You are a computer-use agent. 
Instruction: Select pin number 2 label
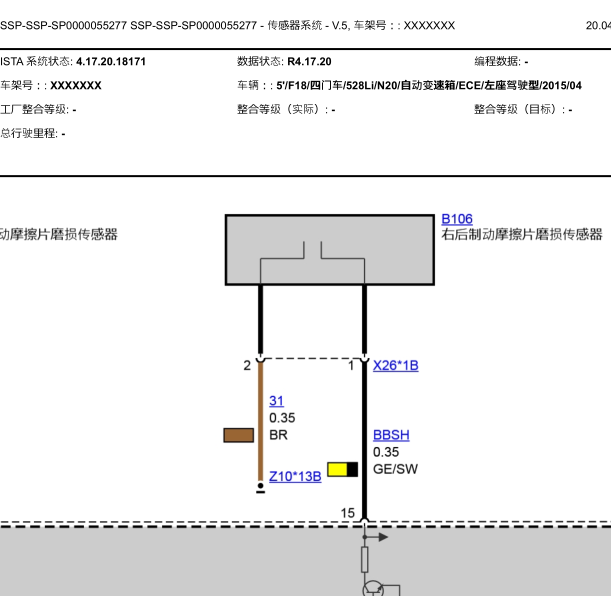click(x=247, y=365)
